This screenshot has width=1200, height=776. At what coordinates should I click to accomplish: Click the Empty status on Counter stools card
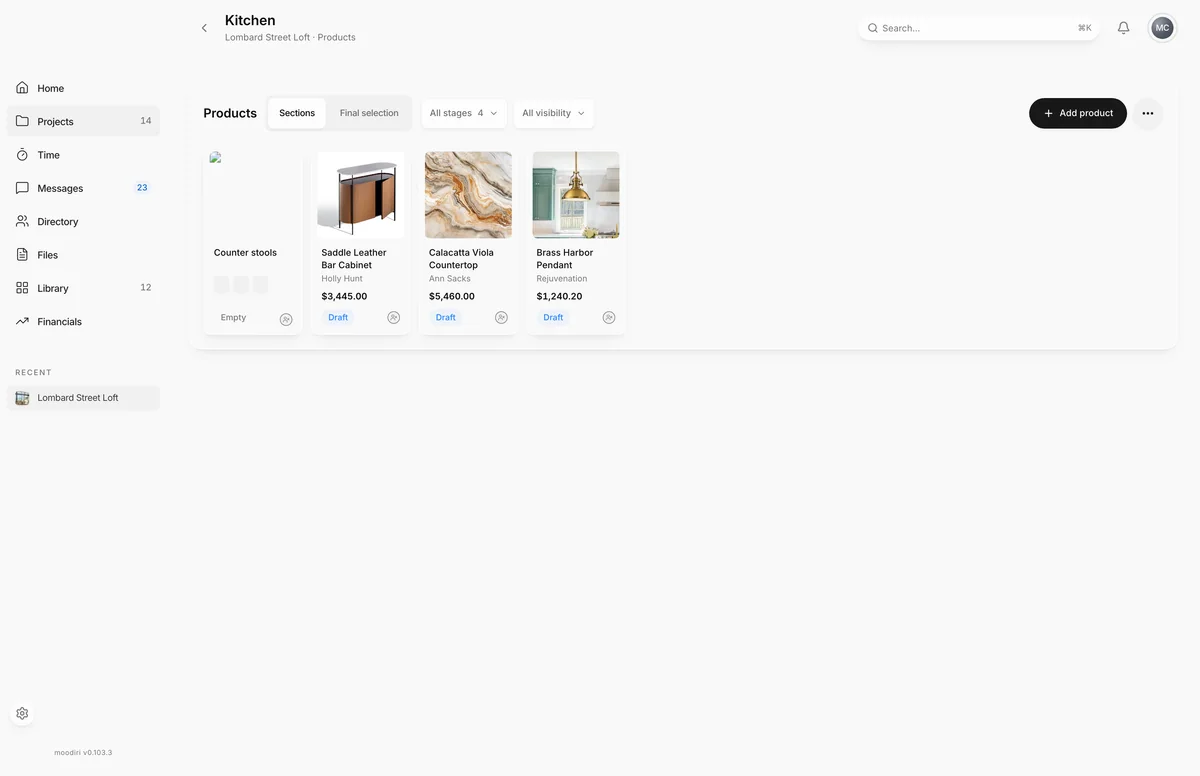click(233, 317)
